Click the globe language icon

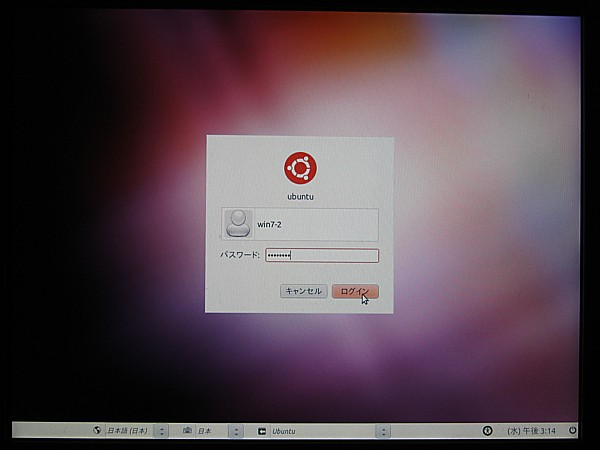[x=97, y=430]
